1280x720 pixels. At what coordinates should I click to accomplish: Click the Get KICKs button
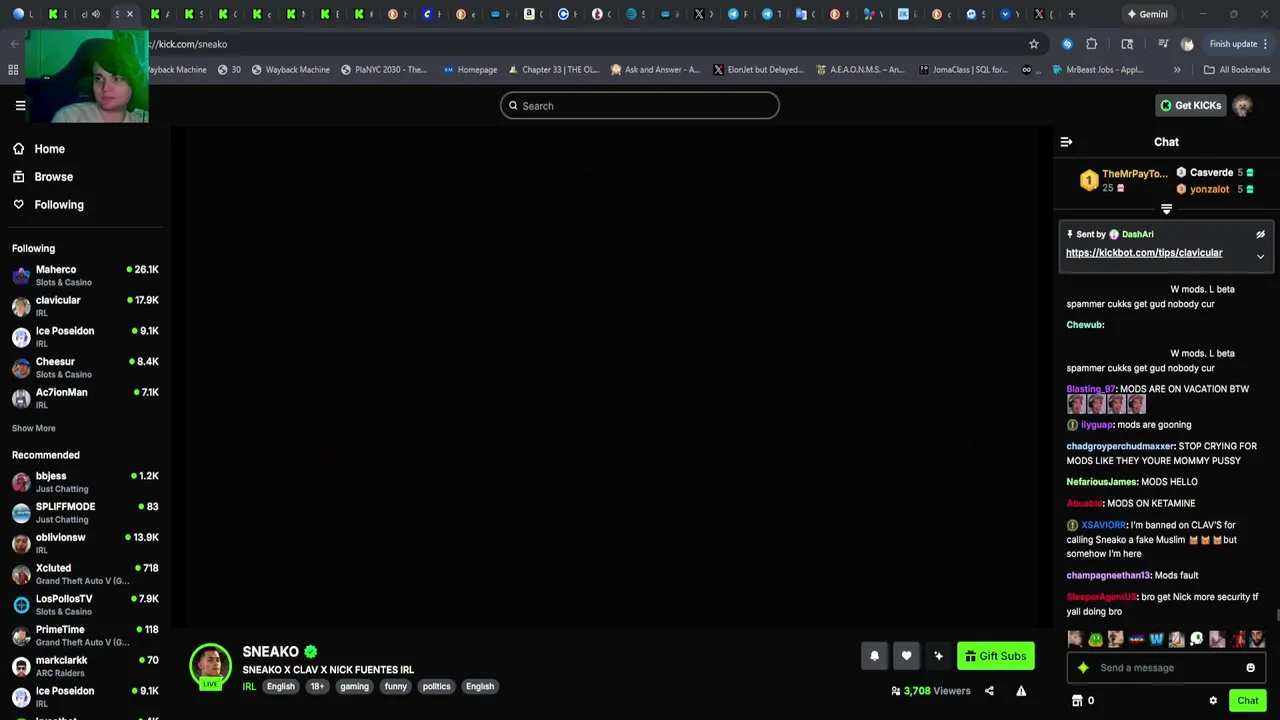tap(1190, 106)
